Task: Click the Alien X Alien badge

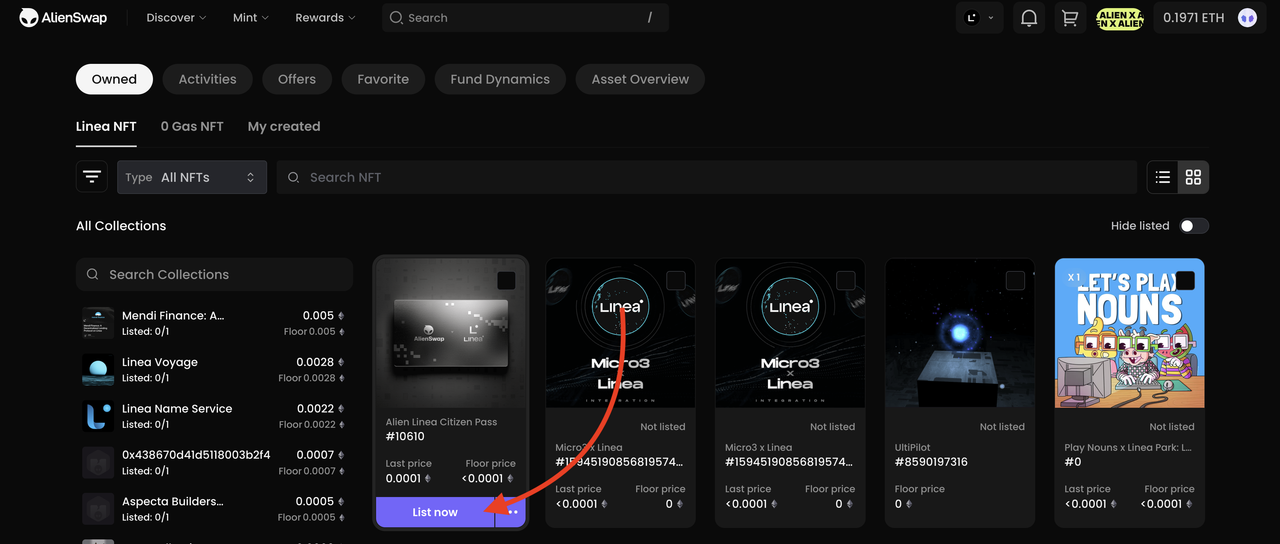Action: coord(1120,18)
